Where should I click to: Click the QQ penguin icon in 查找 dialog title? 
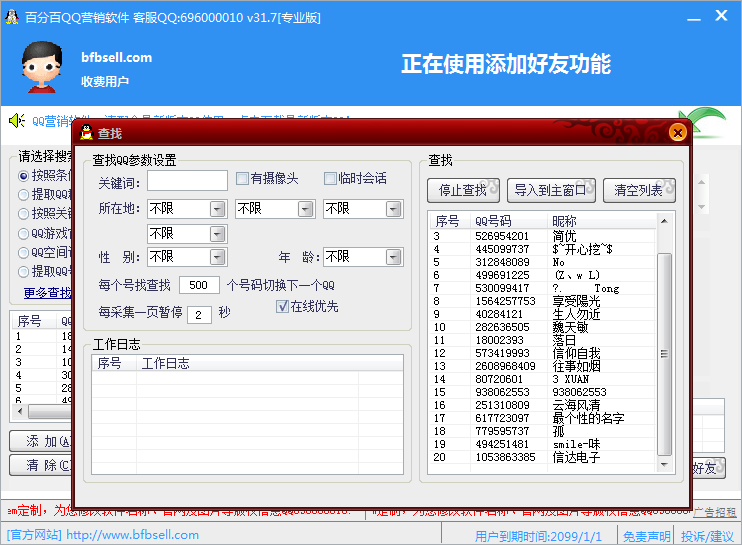pyautogui.click(x=87, y=132)
